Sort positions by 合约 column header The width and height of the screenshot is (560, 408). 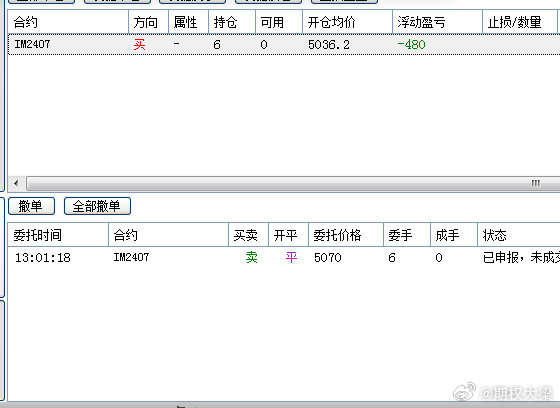click(x=68, y=22)
